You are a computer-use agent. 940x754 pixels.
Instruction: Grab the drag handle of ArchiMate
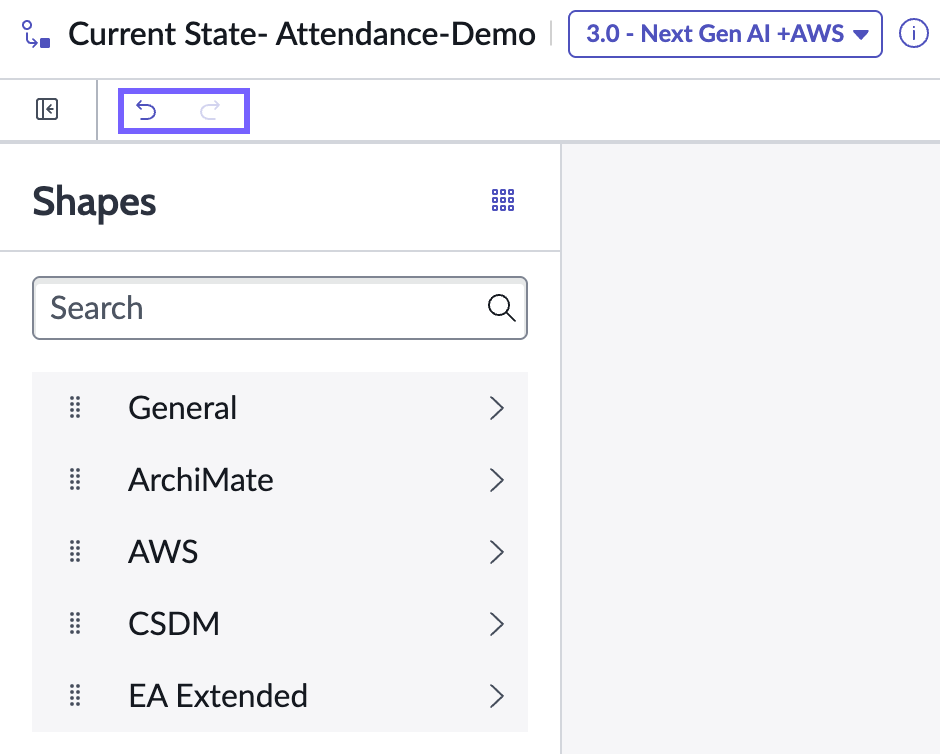[75, 479]
